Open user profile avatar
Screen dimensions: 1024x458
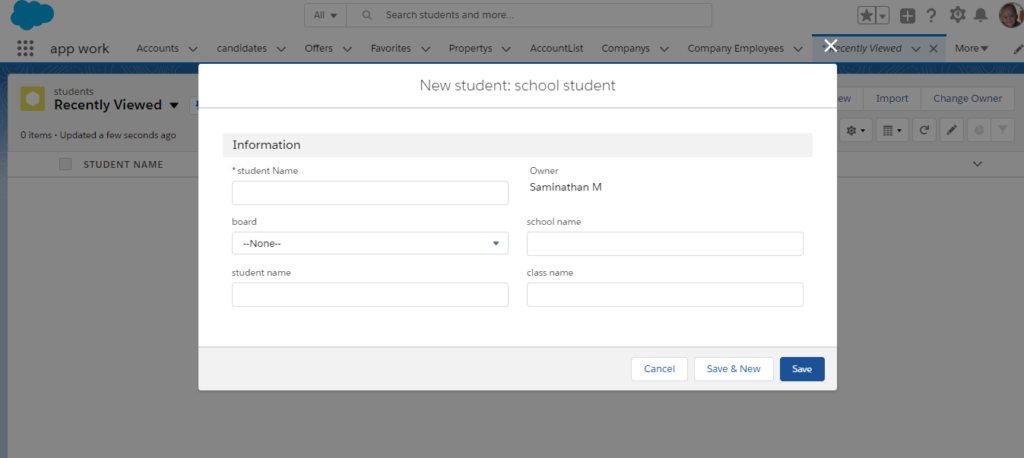(x=1010, y=15)
